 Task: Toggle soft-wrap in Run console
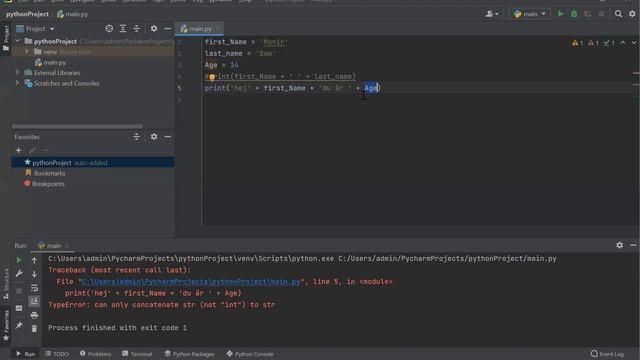coord(34,288)
